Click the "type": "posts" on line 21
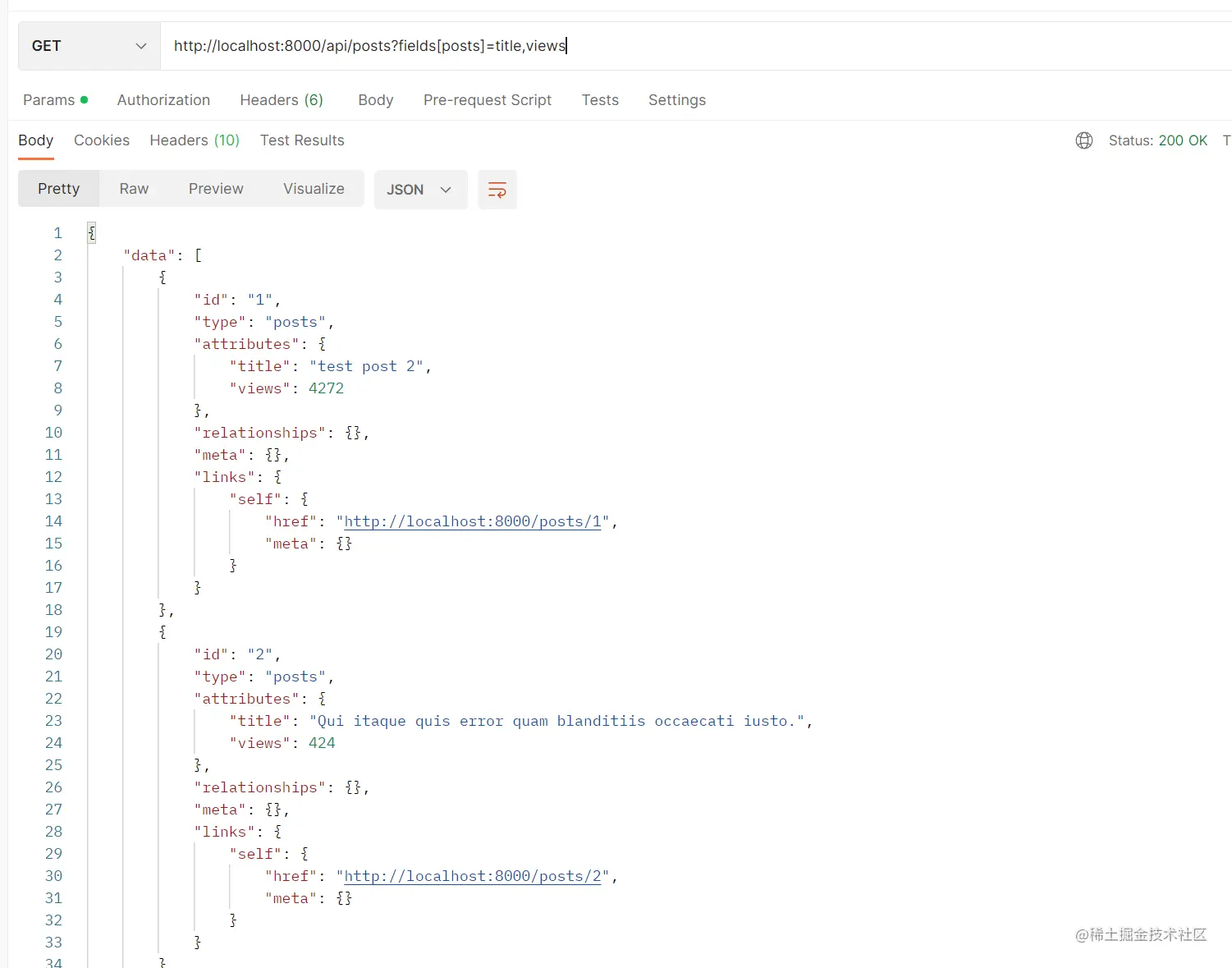This screenshot has width=1232, height=968. point(263,677)
